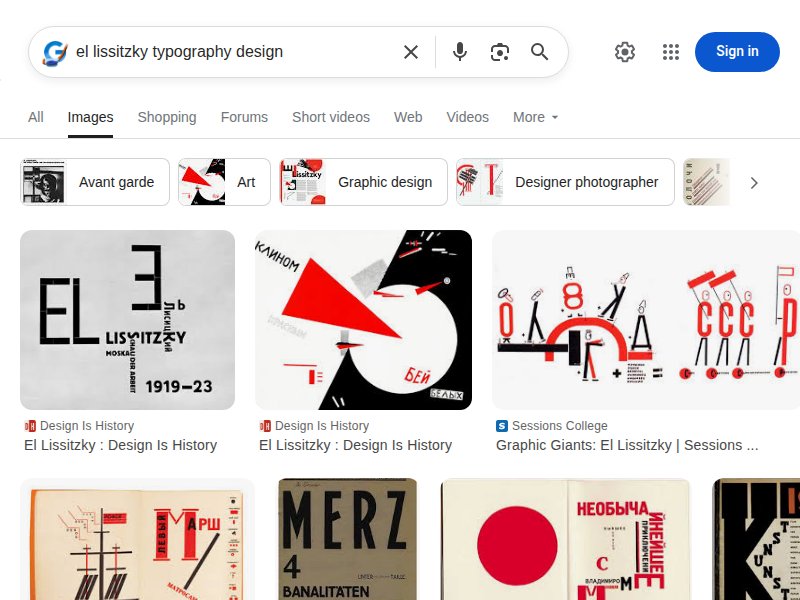The height and width of the screenshot is (600, 800).
Task: Toggle the Avant garde filter chip
Action: coord(94,182)
